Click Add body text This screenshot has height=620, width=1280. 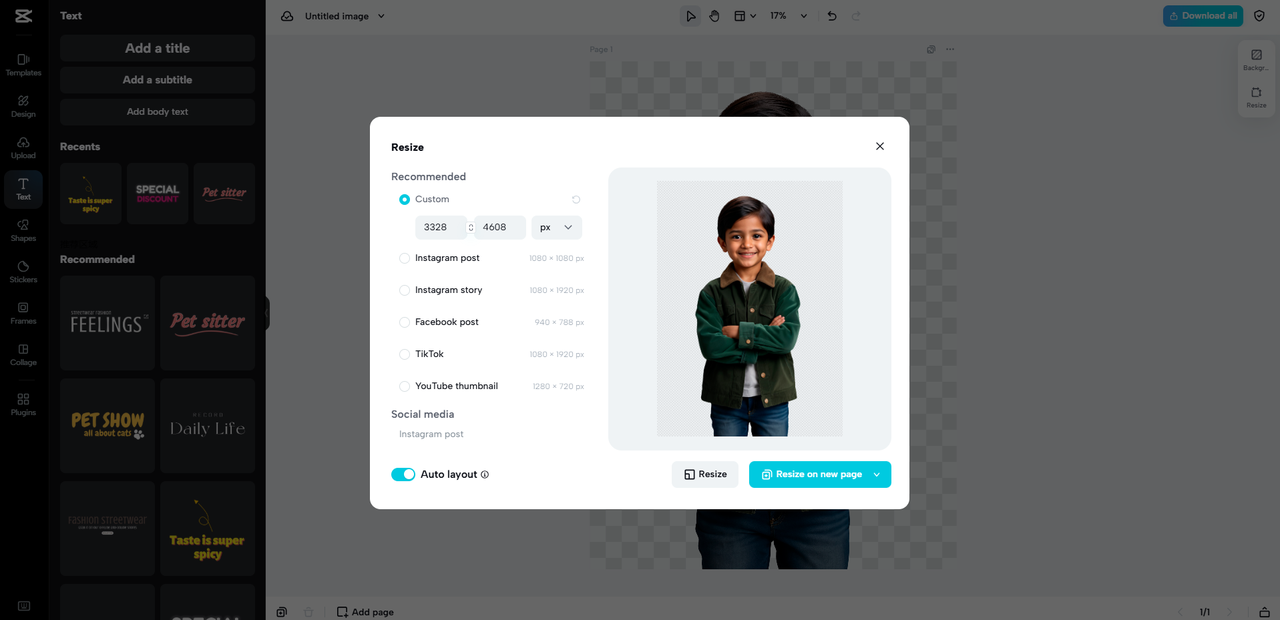click(157, 112)
